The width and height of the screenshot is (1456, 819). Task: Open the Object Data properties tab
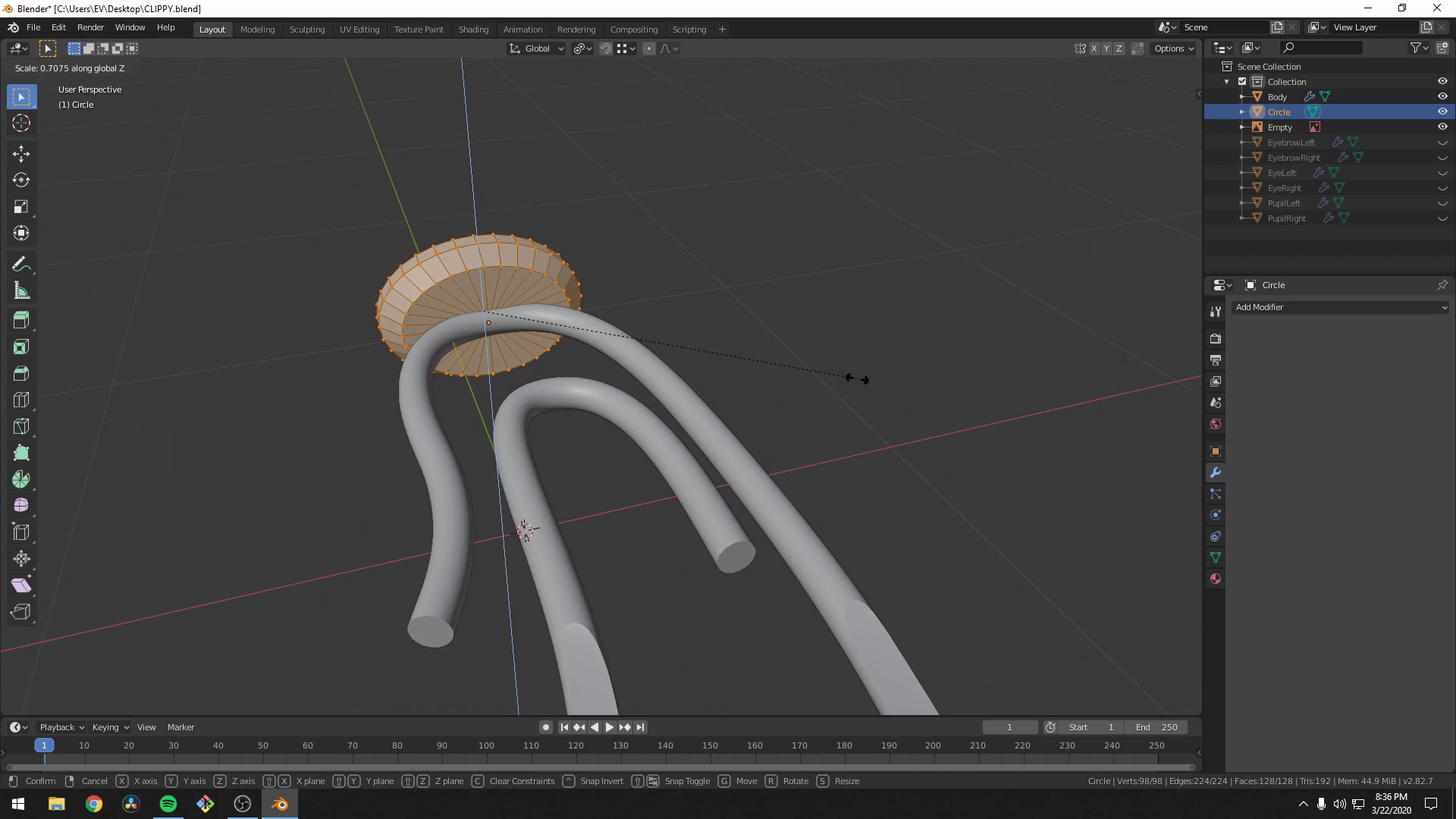pyautogui.click(x=1215, y=557)
